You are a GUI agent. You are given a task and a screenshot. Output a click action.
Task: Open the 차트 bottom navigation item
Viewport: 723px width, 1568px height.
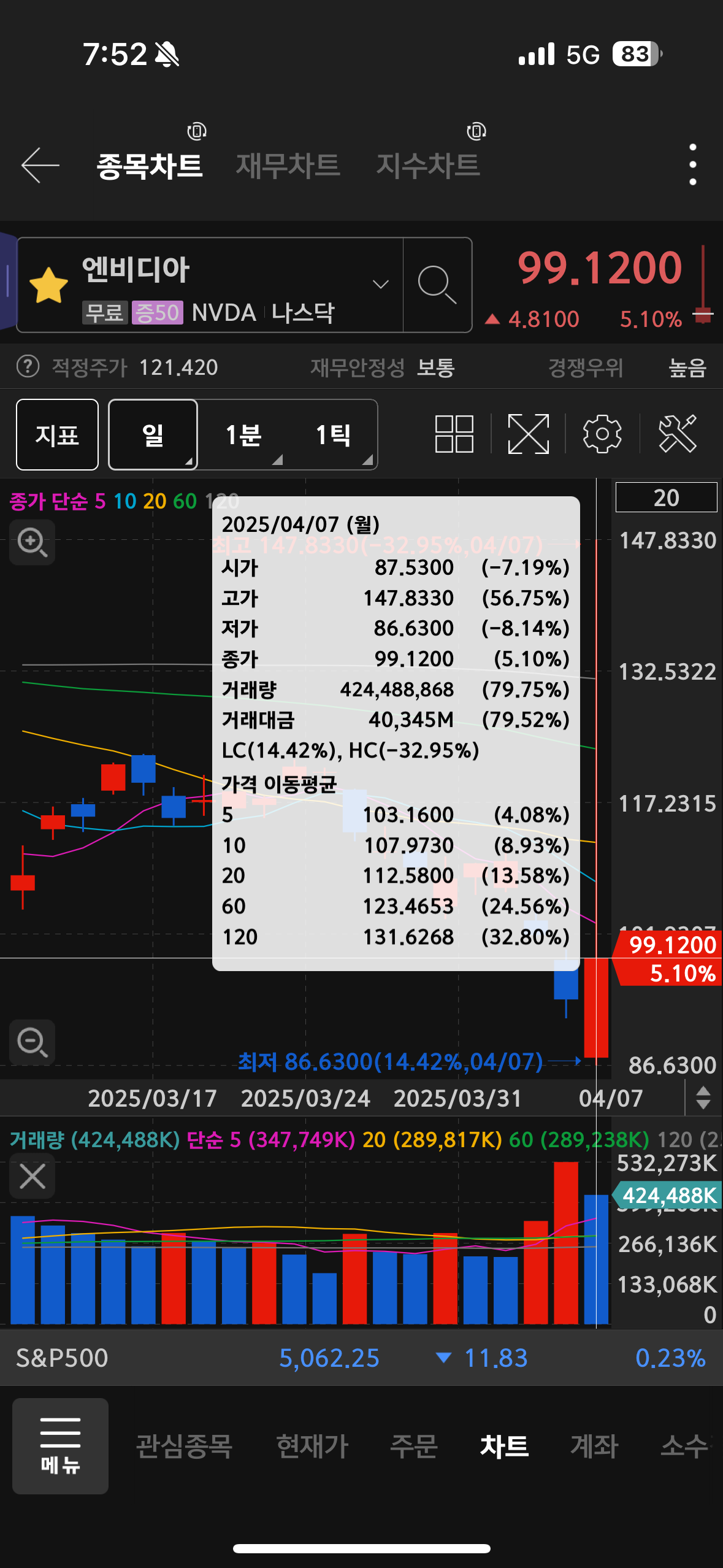504,1446
